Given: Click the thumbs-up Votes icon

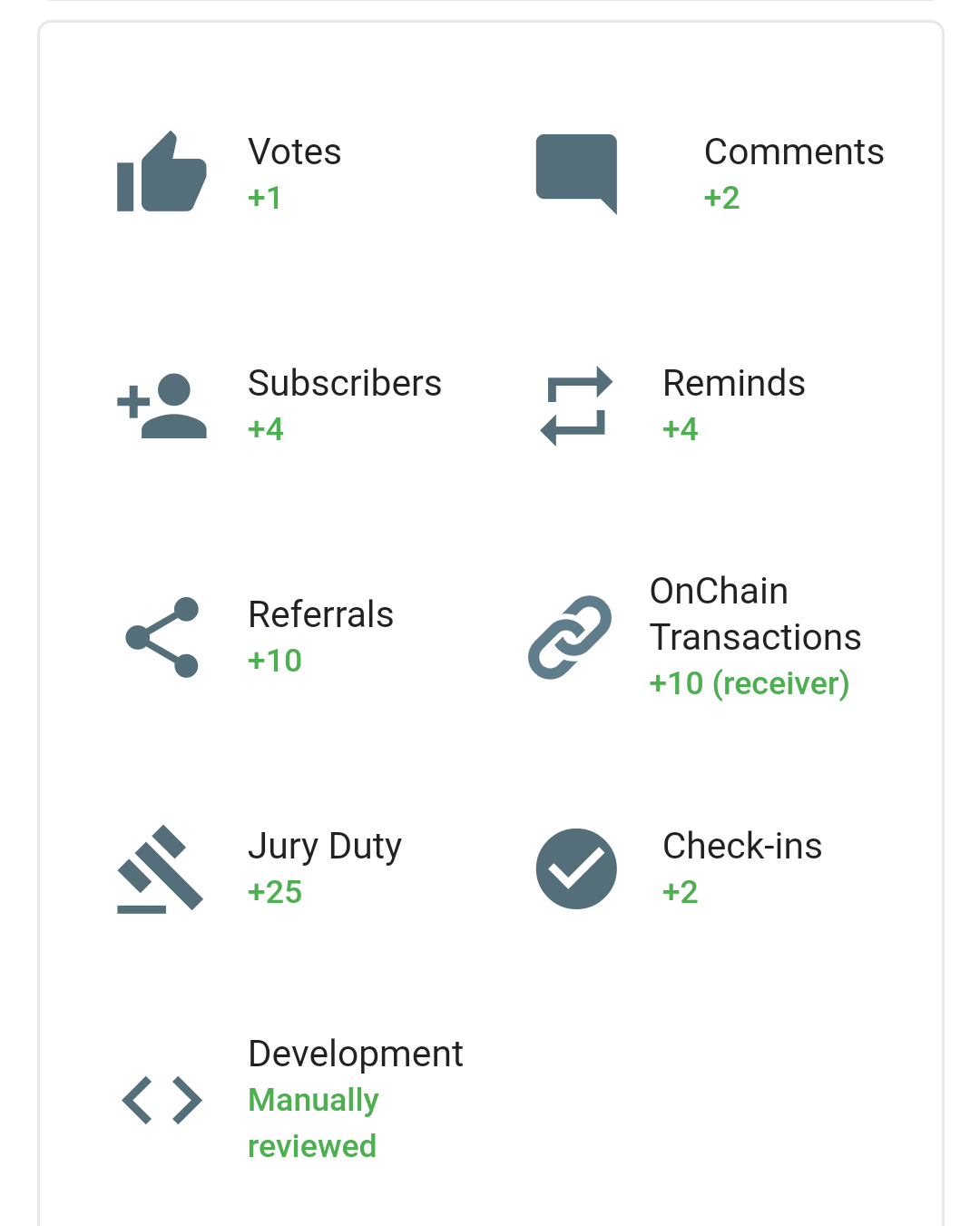Looking at the screenshot, I should click(162, 172).
